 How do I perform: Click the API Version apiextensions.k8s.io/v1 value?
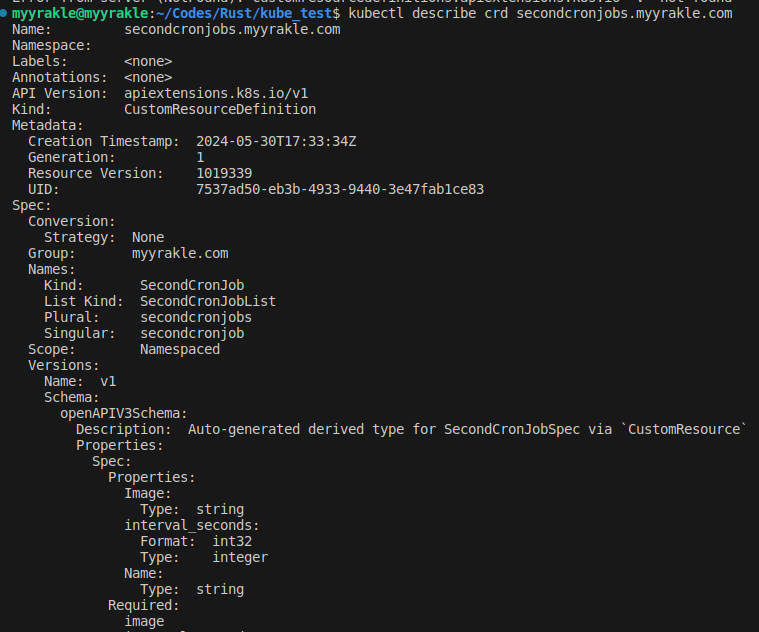(x=216, y=93)
